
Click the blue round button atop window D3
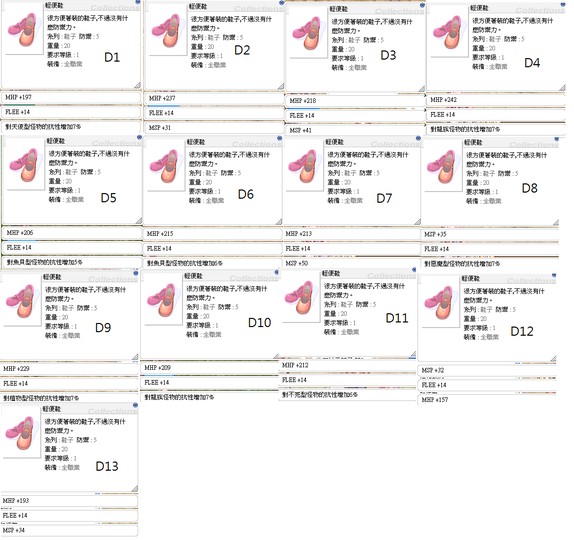(422, 5)
